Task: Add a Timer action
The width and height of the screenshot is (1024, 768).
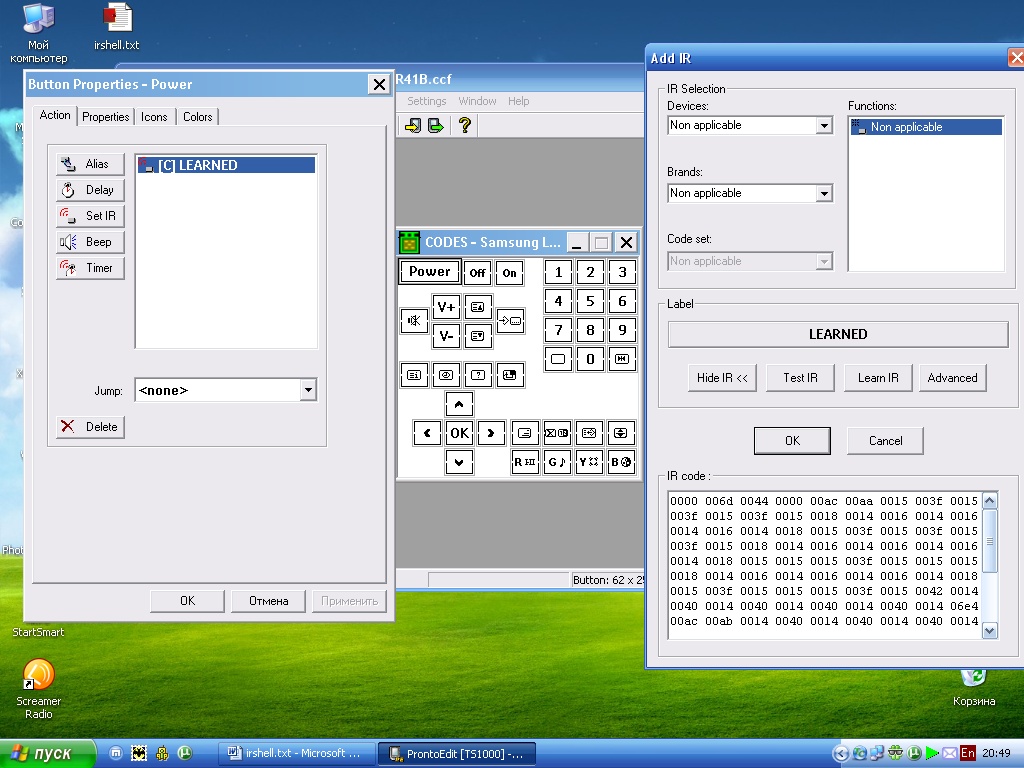Action: coord(90,268)
